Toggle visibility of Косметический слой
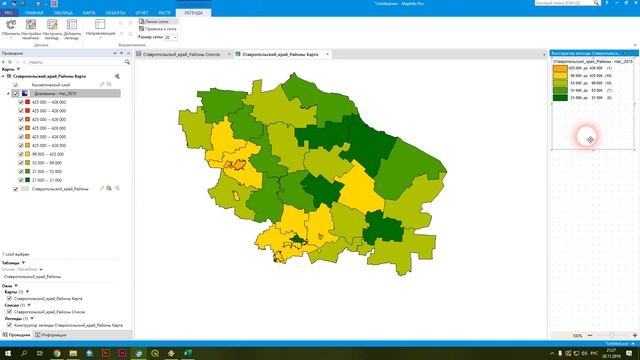Viewport: 640px width, 360px height. point(16,85)
